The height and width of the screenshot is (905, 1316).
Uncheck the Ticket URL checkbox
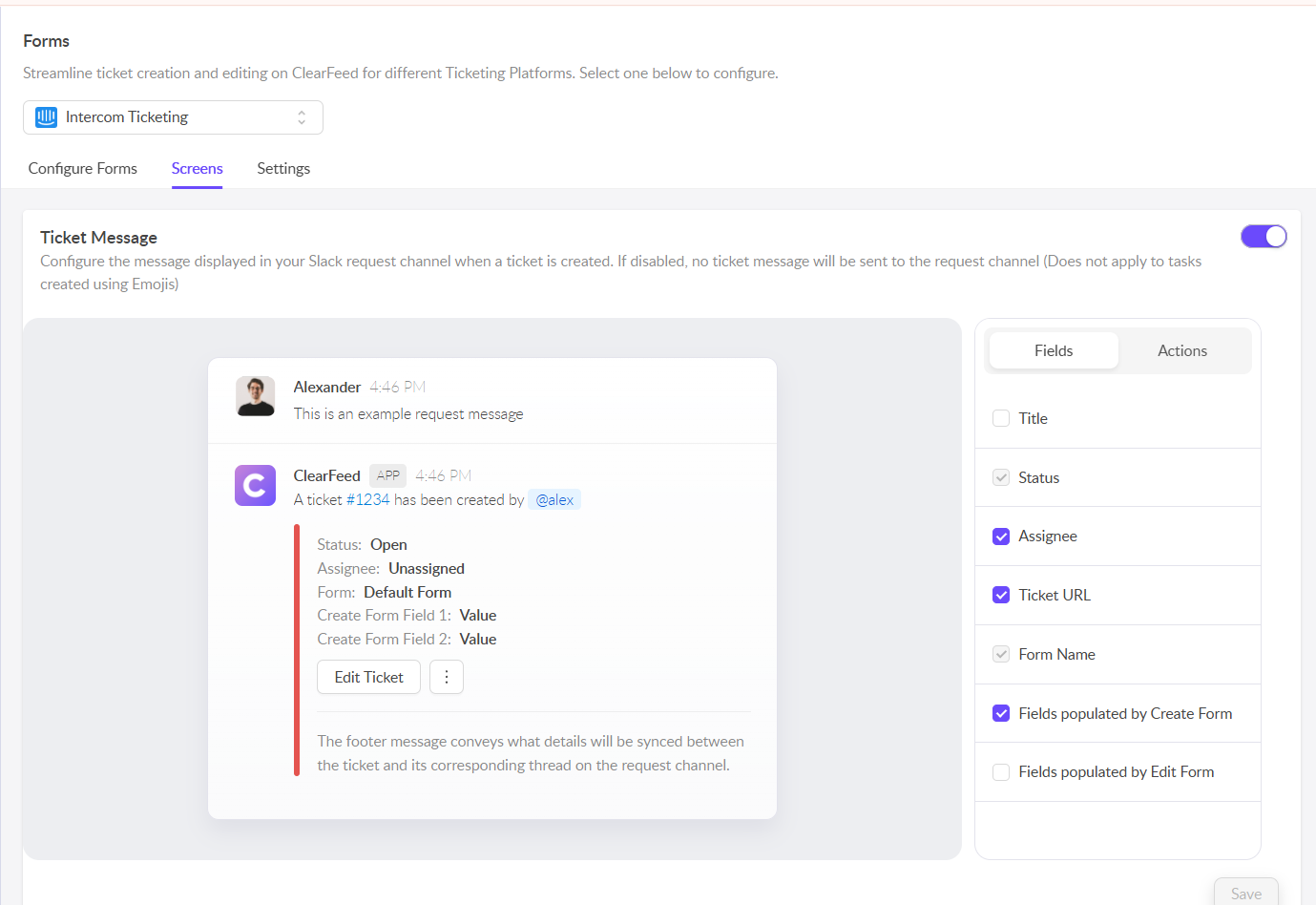(x=1001, y=596)
